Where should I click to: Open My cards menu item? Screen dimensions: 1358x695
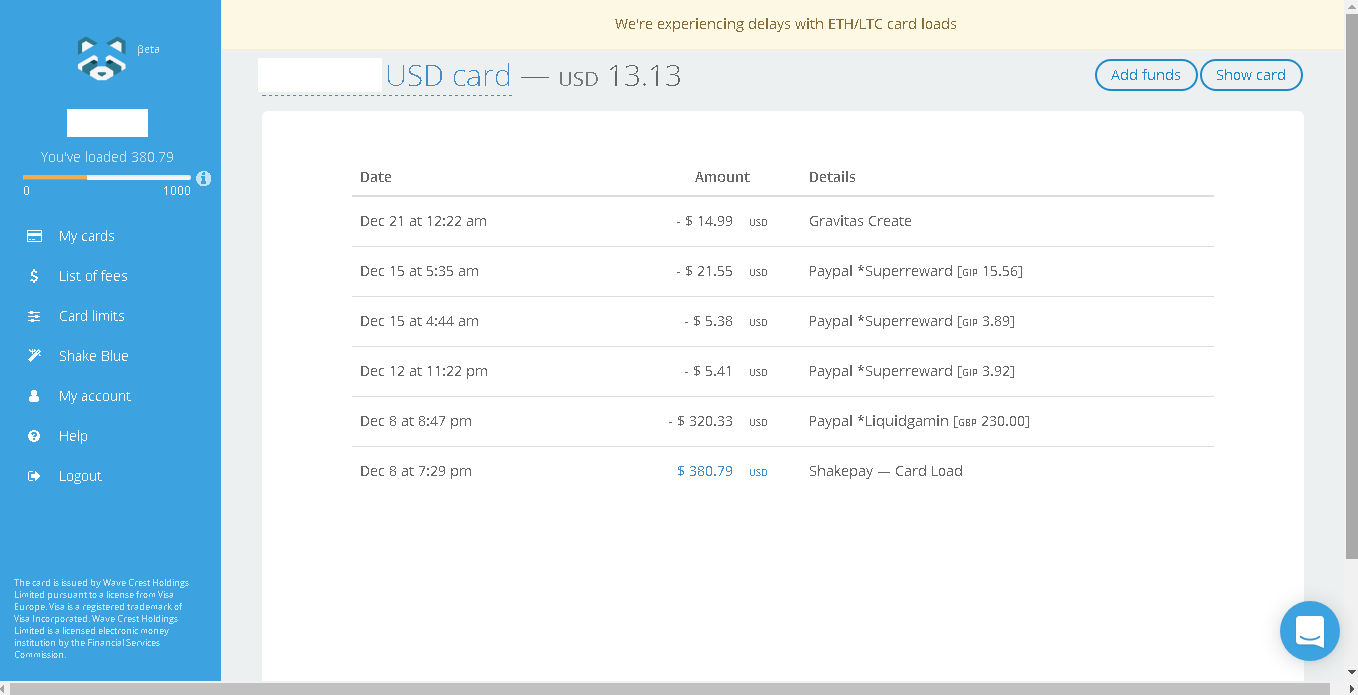click(86, 236)
